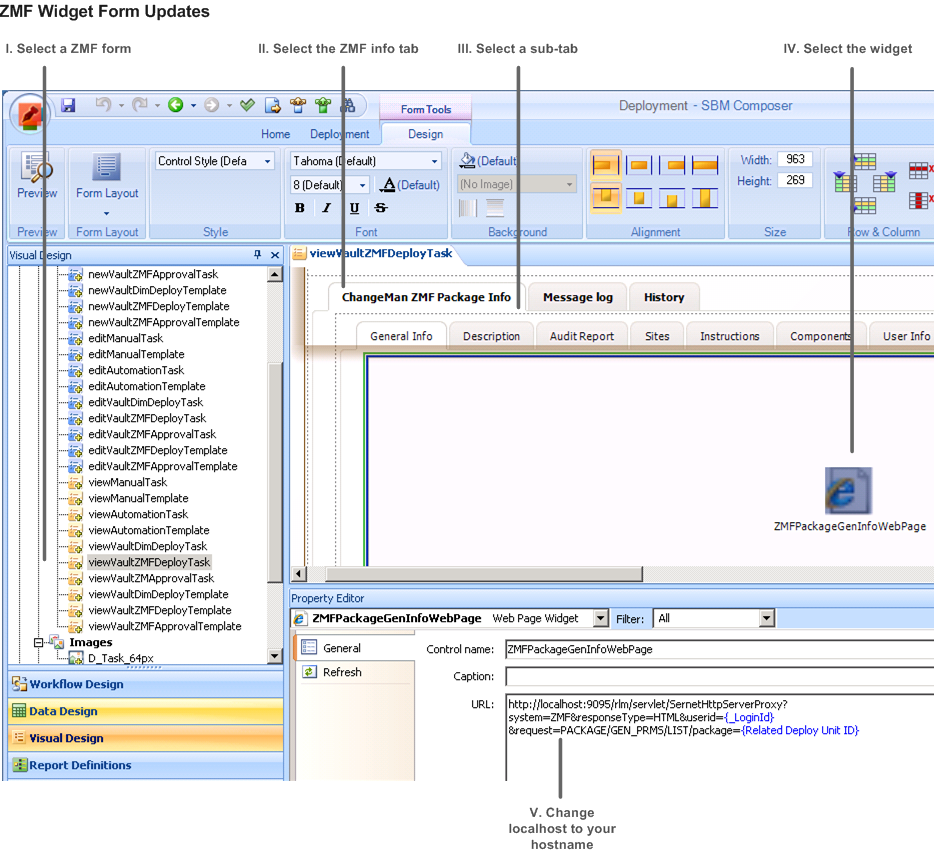
Task: Open the SBM Composer application orb menu
Action: (30, 113)
